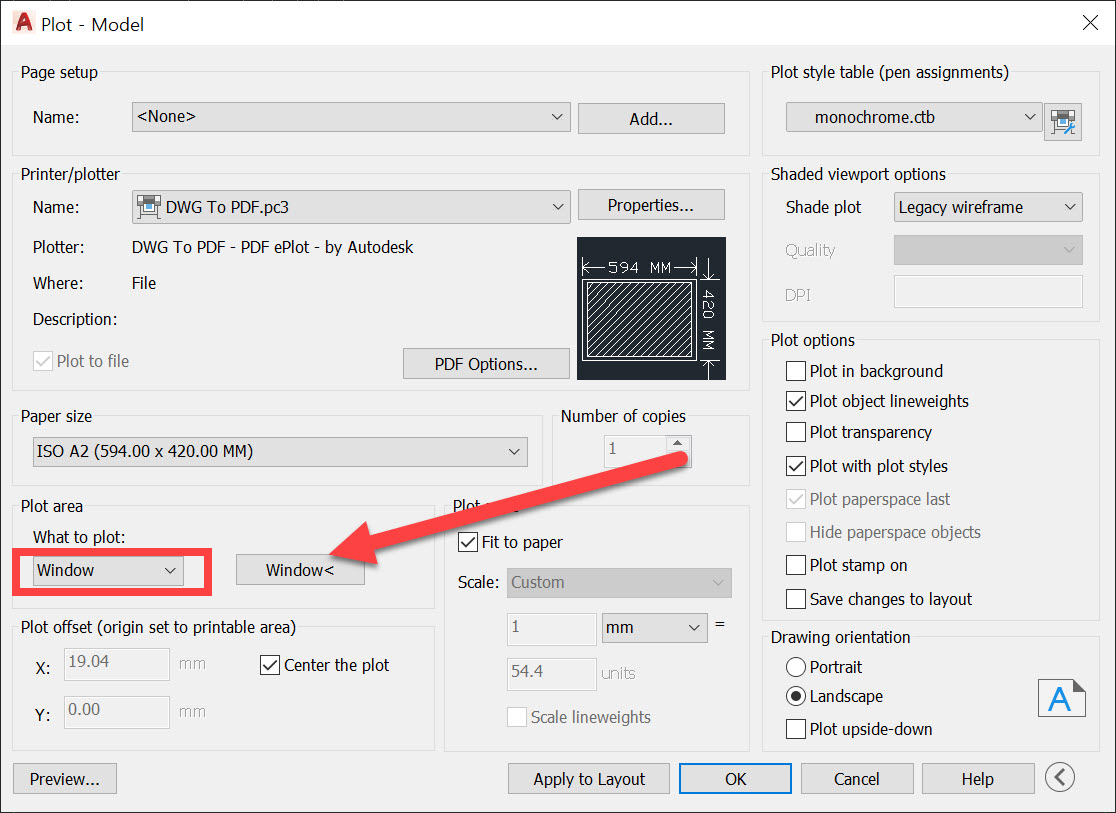This screenshot has height=813, width=1116.
Task: Click the Preview... button
Action: click(65, 779)
